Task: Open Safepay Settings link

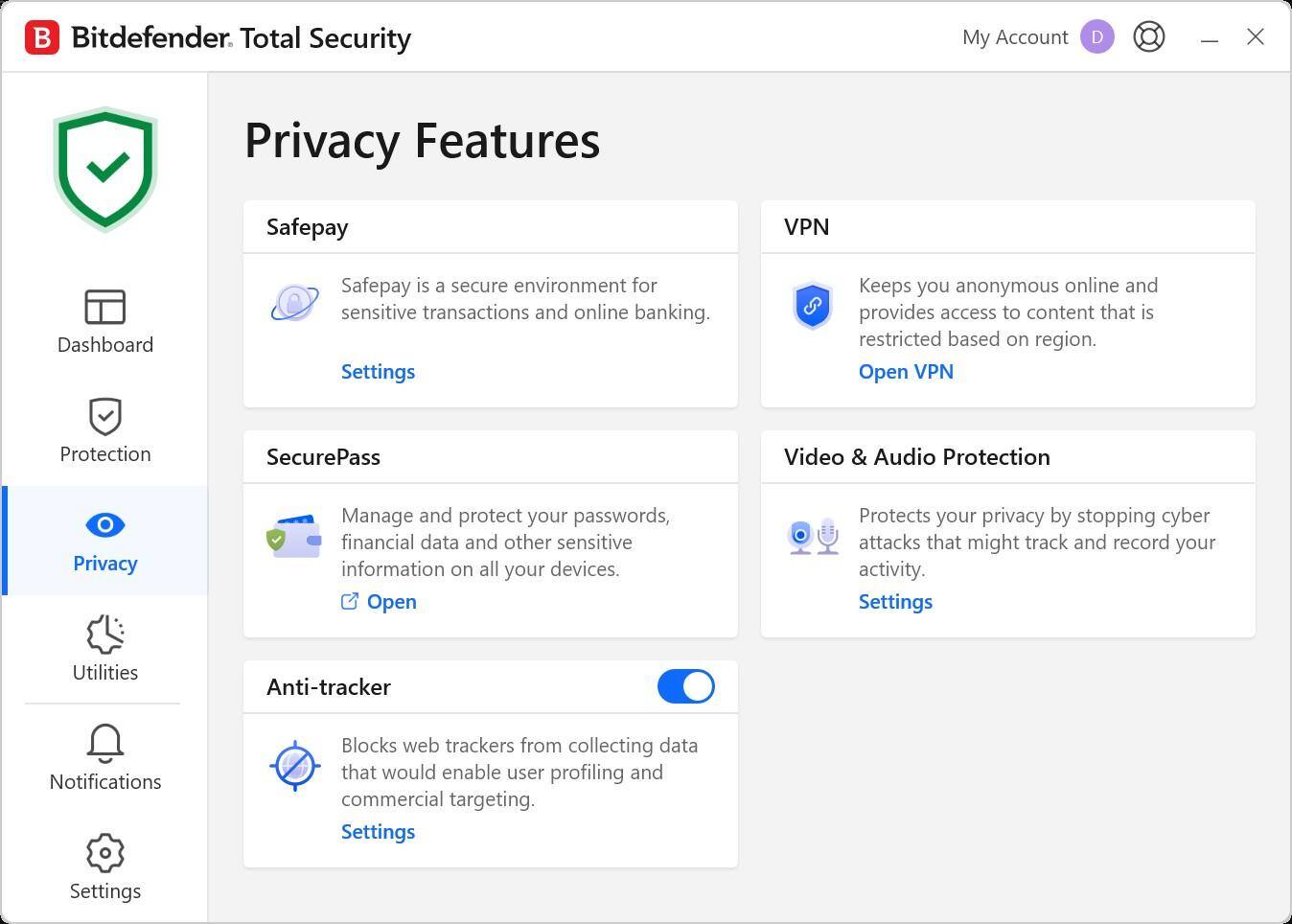Action: click(378, 371)
